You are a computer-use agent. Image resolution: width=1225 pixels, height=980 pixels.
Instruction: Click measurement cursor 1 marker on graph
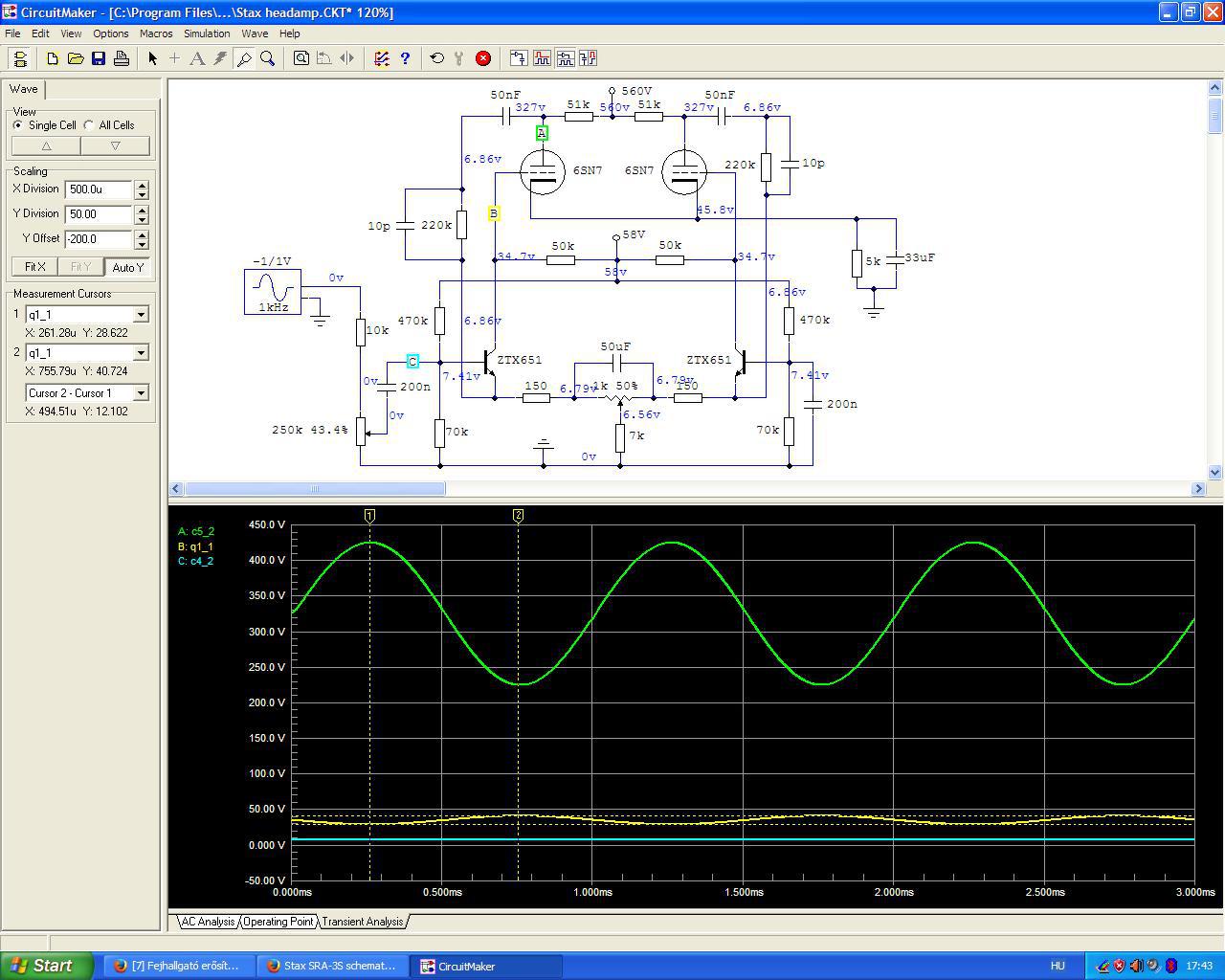coord(370,516)
